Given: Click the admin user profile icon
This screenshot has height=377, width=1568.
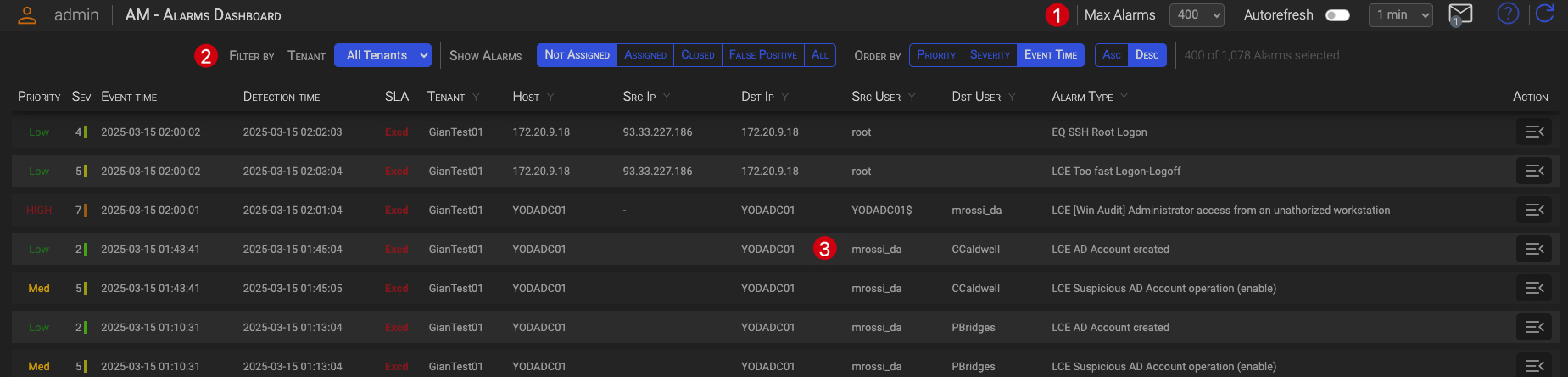Looking at the screenshot, I should (x=27, y=15).
